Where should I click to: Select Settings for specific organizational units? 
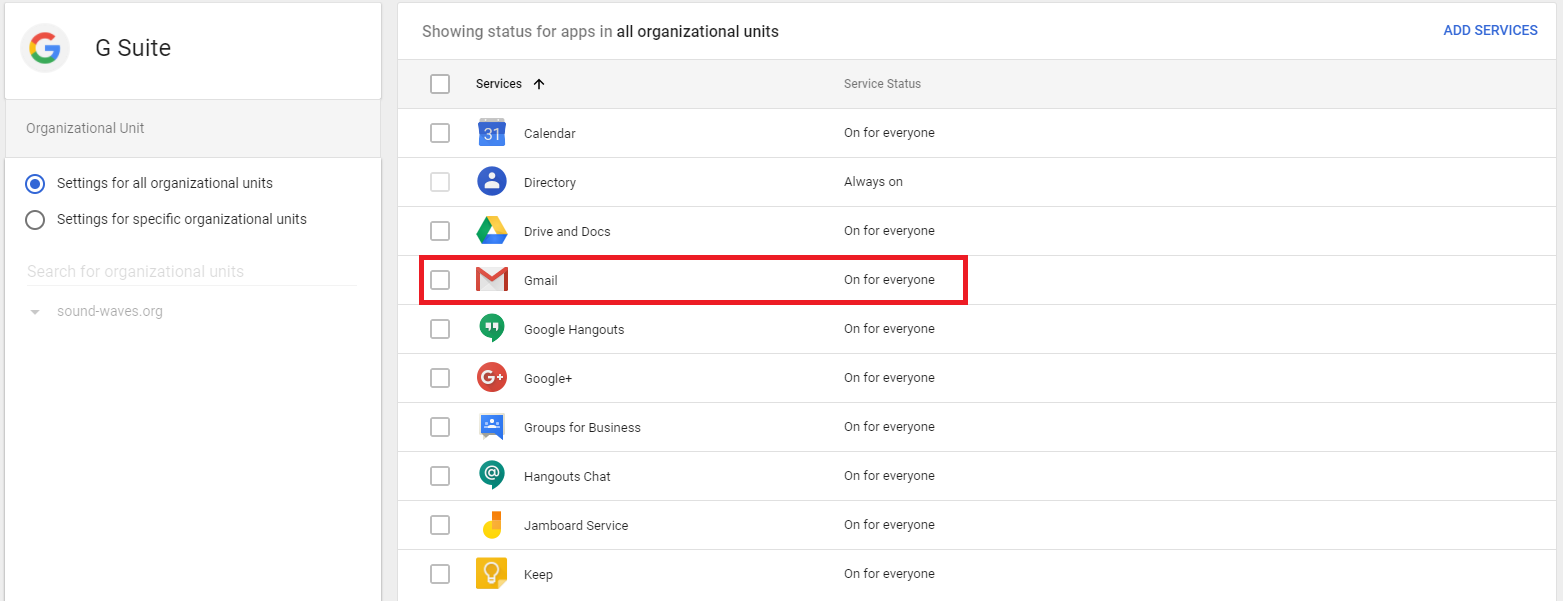(35, 220)
